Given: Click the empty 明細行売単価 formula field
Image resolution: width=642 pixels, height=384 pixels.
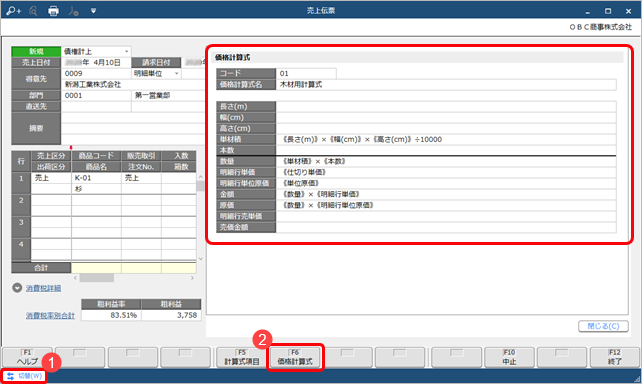Looking at the screenshot, I should pyautogui.click(x=446, y=217).
